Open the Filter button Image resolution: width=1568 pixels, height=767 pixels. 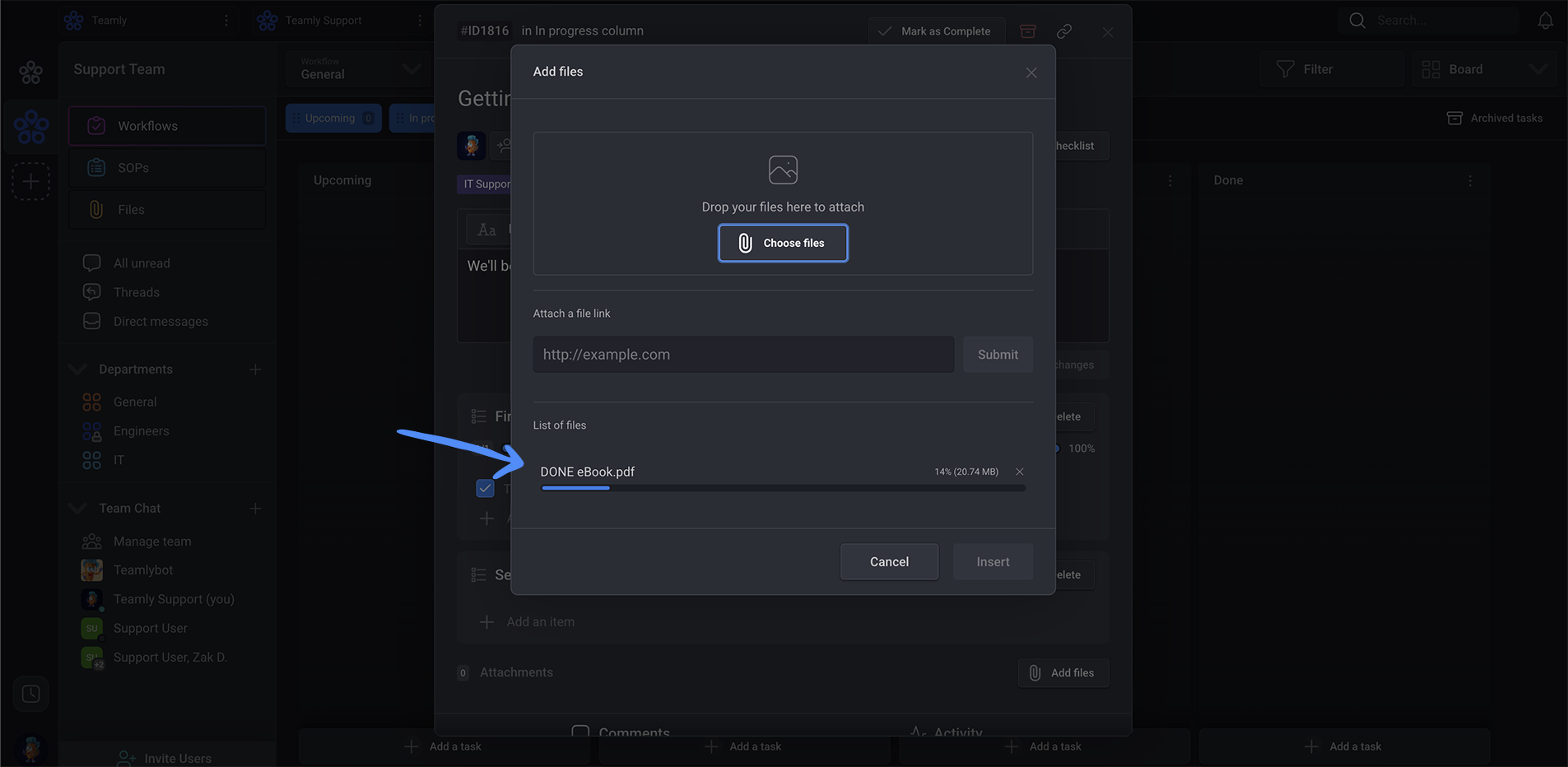point(1331,69)
